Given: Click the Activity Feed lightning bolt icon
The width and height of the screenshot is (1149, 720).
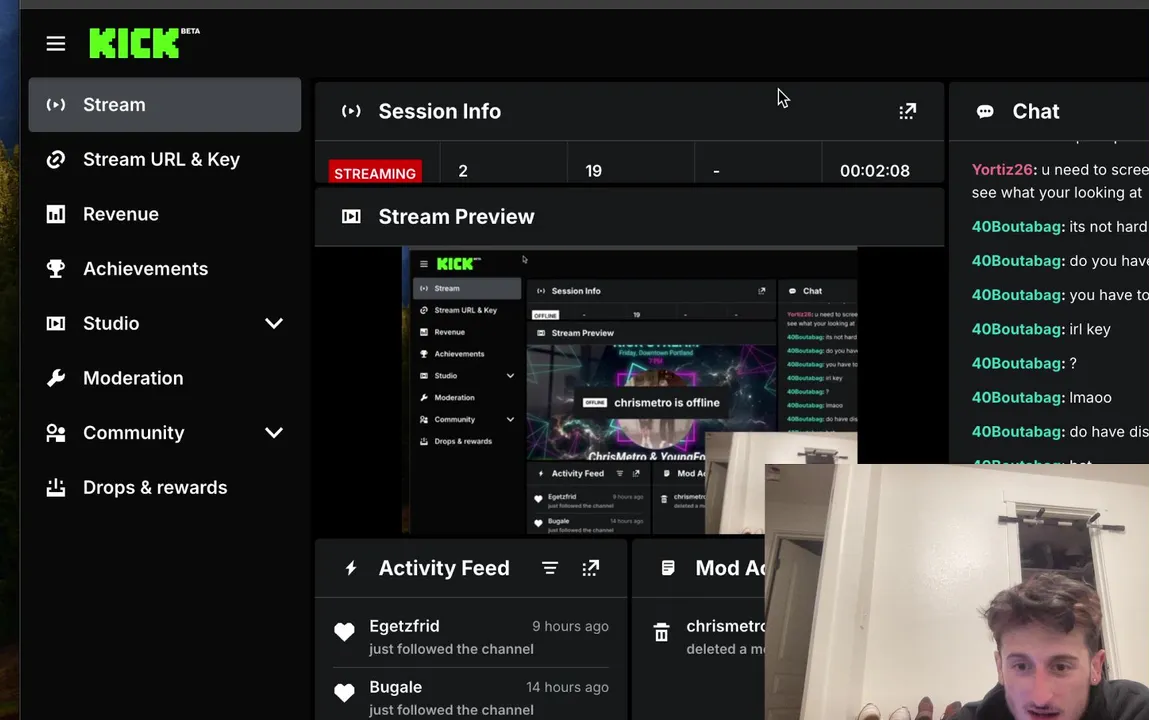Looking at the screenshot, I should coord(351,568).
